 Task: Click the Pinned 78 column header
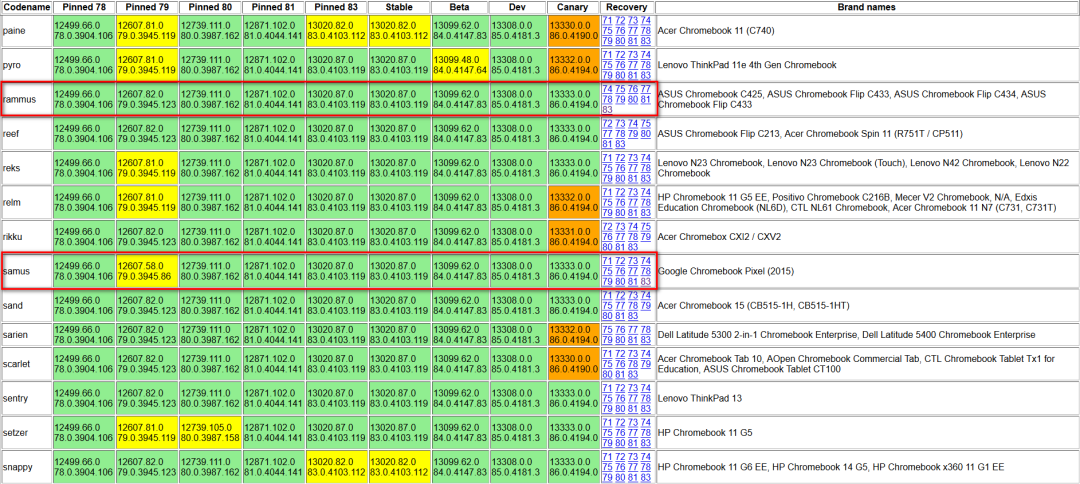click(83, 7)
